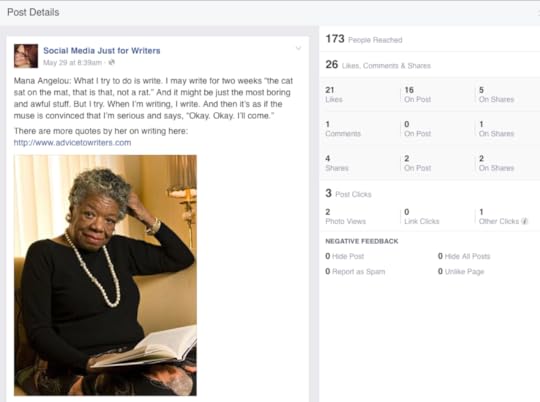Click the 3 Post Clicks heading
The image size is (540, 402).
tap(348, 193)
